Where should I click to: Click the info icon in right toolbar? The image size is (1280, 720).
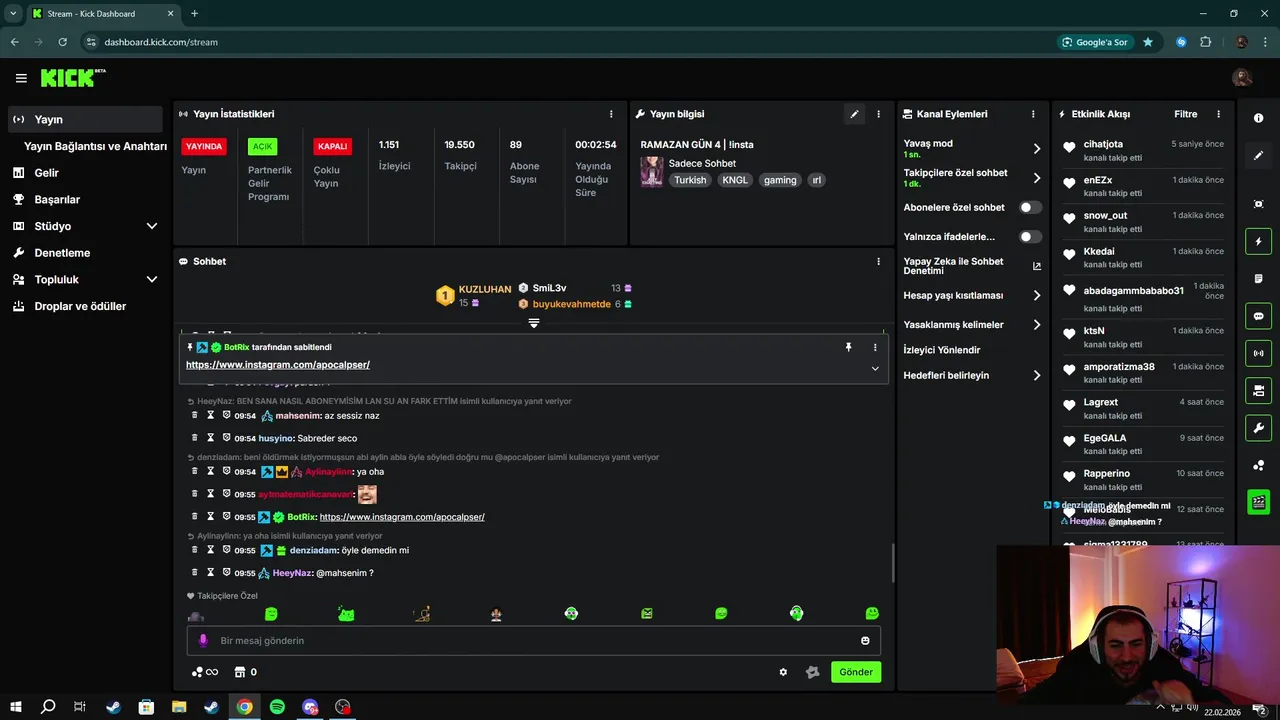point(1259,118)
